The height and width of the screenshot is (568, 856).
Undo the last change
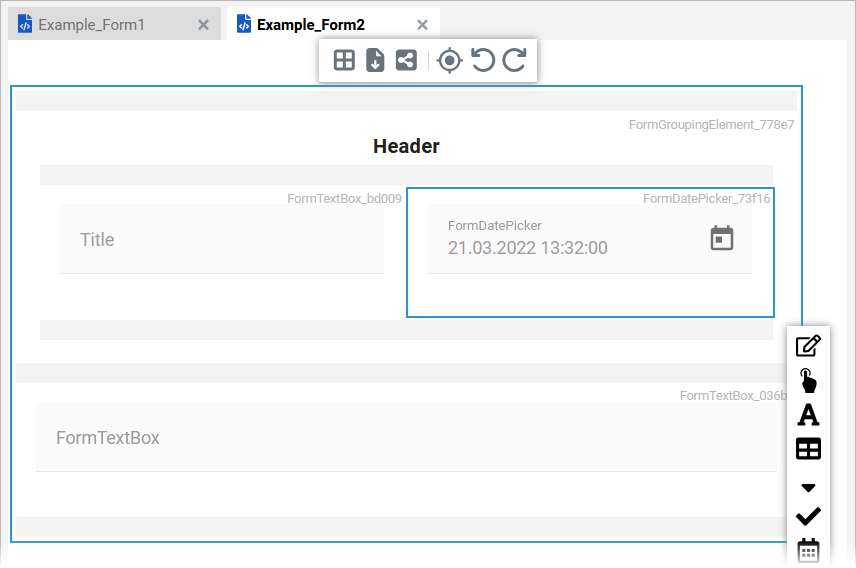click(483, 60)
